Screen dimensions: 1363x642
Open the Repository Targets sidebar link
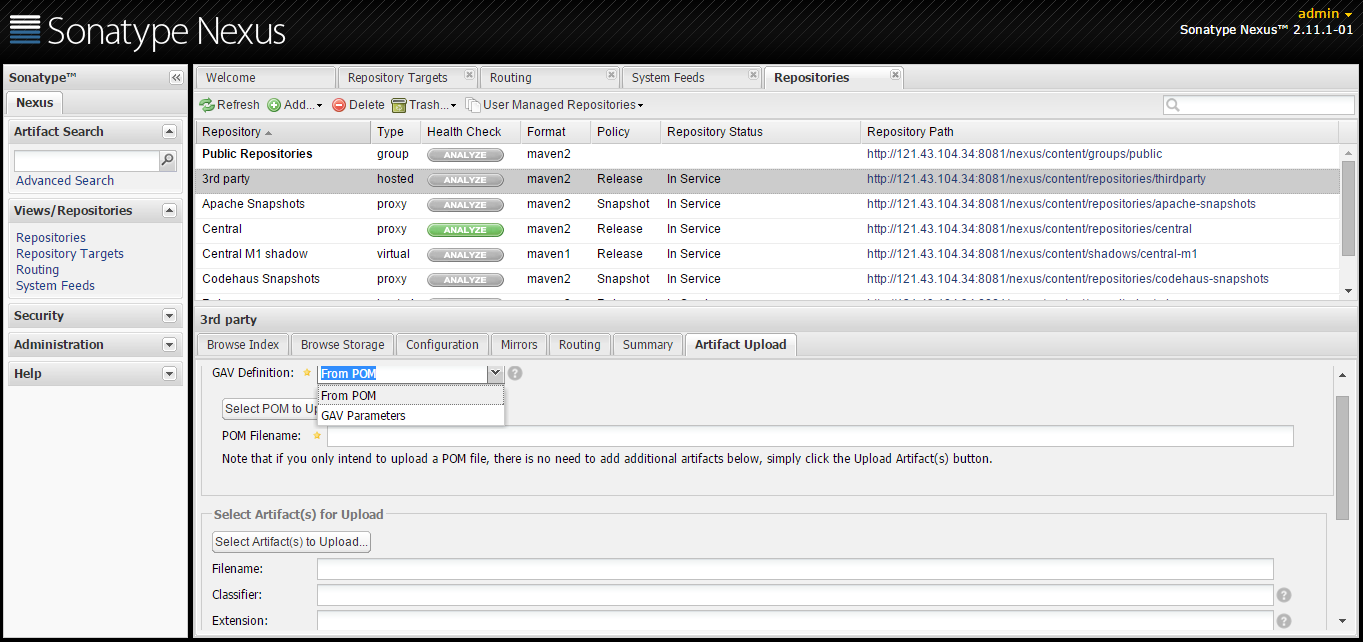tap(70, 254)
